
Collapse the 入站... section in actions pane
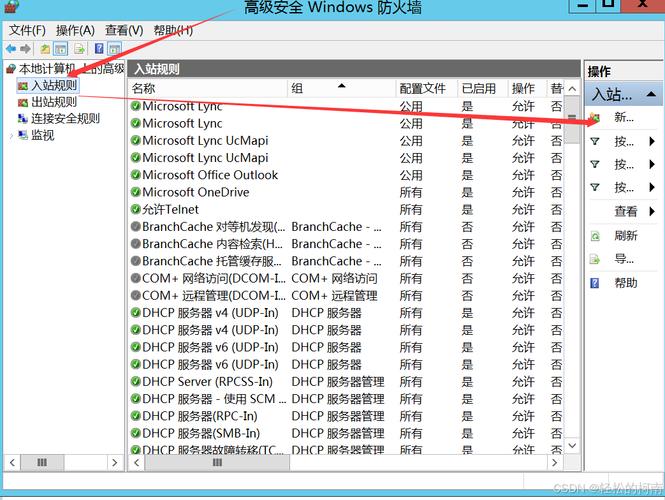click(x=651, y=94)
